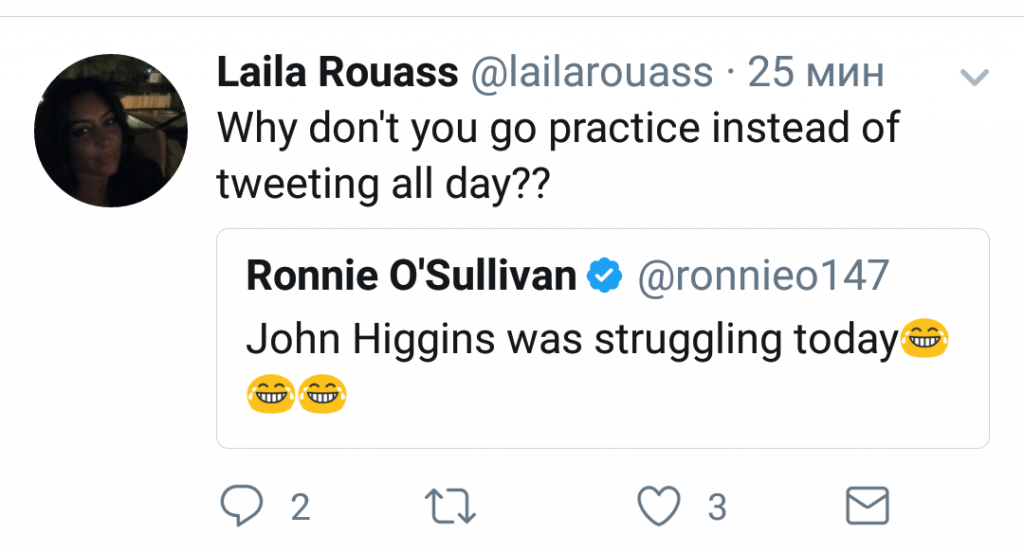Open the quoted "John Higgins was struggling" text
The width and height of the screenshot is (1024, 552).
[x=570, y=340]
